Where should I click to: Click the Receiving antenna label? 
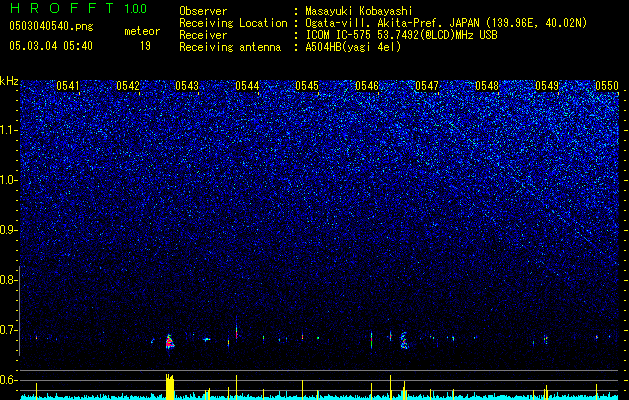point(230,47)
